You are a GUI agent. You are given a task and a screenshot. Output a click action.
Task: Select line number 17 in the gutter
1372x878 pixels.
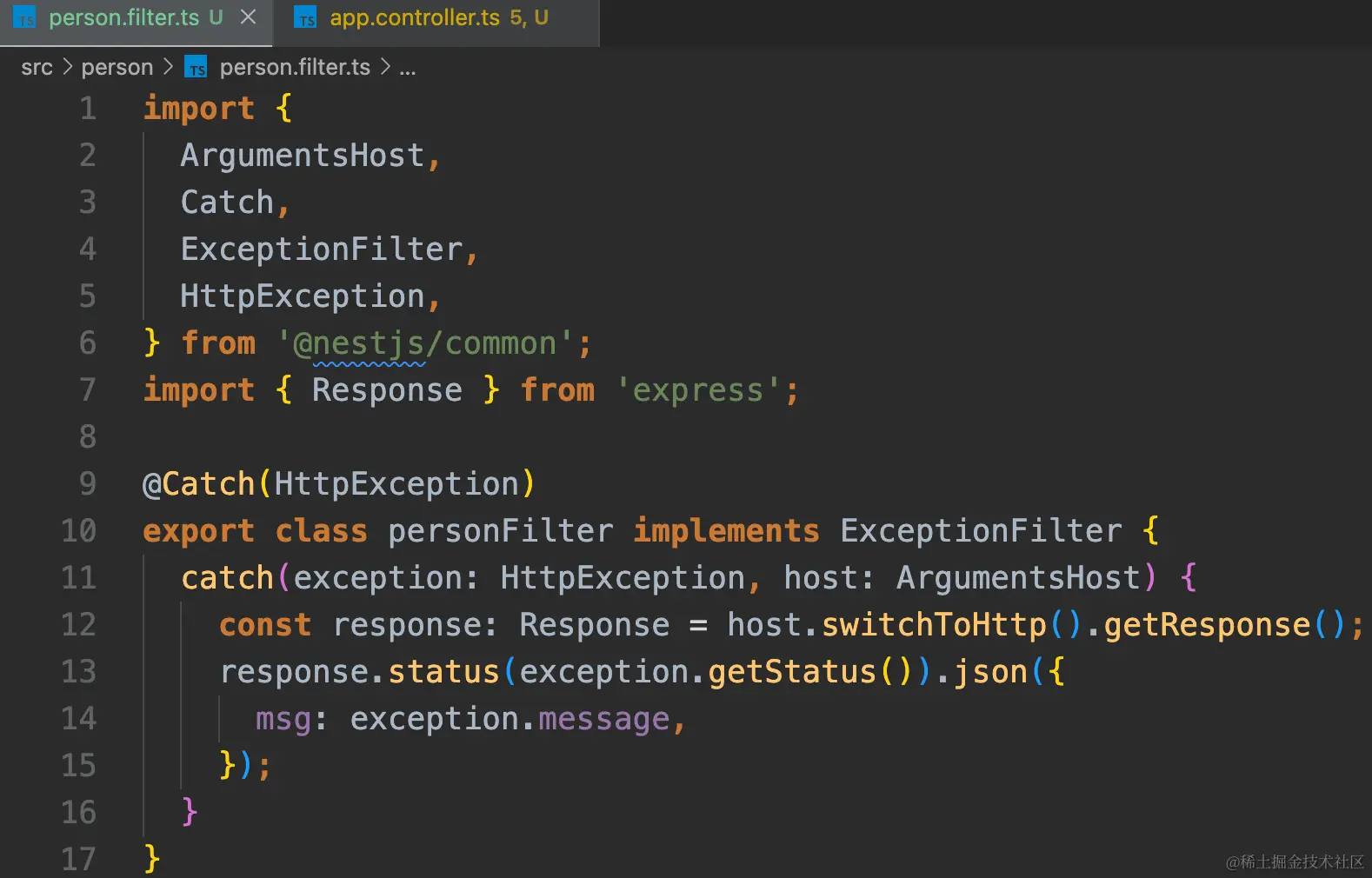pos(78,860)
